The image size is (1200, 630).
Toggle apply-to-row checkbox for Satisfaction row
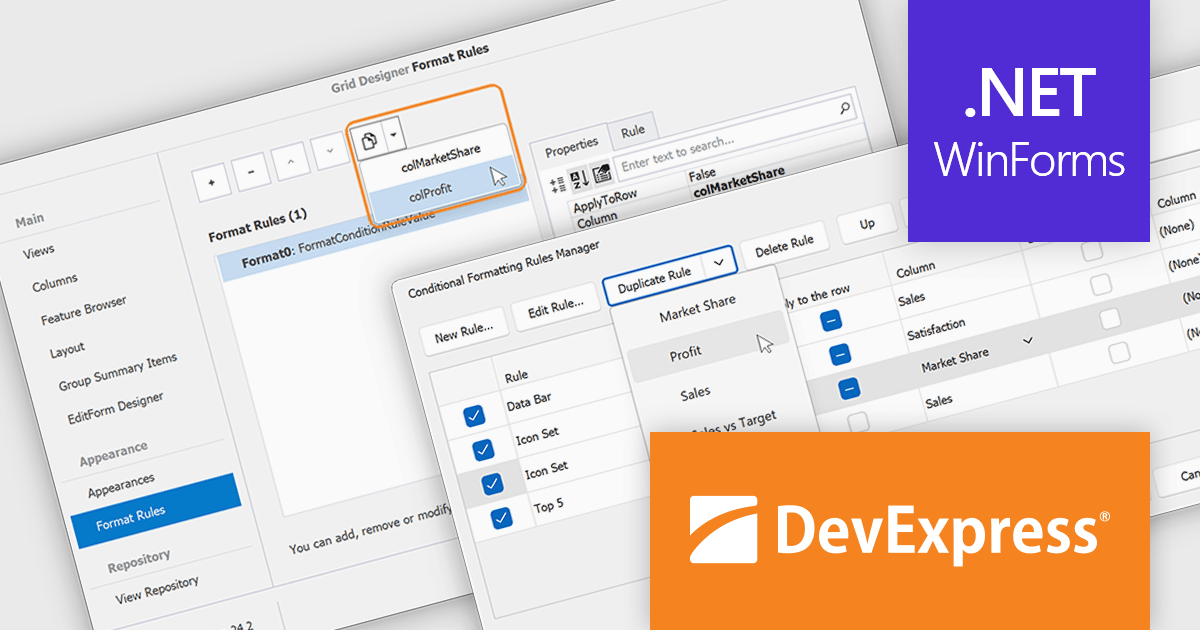pos(840,354)
